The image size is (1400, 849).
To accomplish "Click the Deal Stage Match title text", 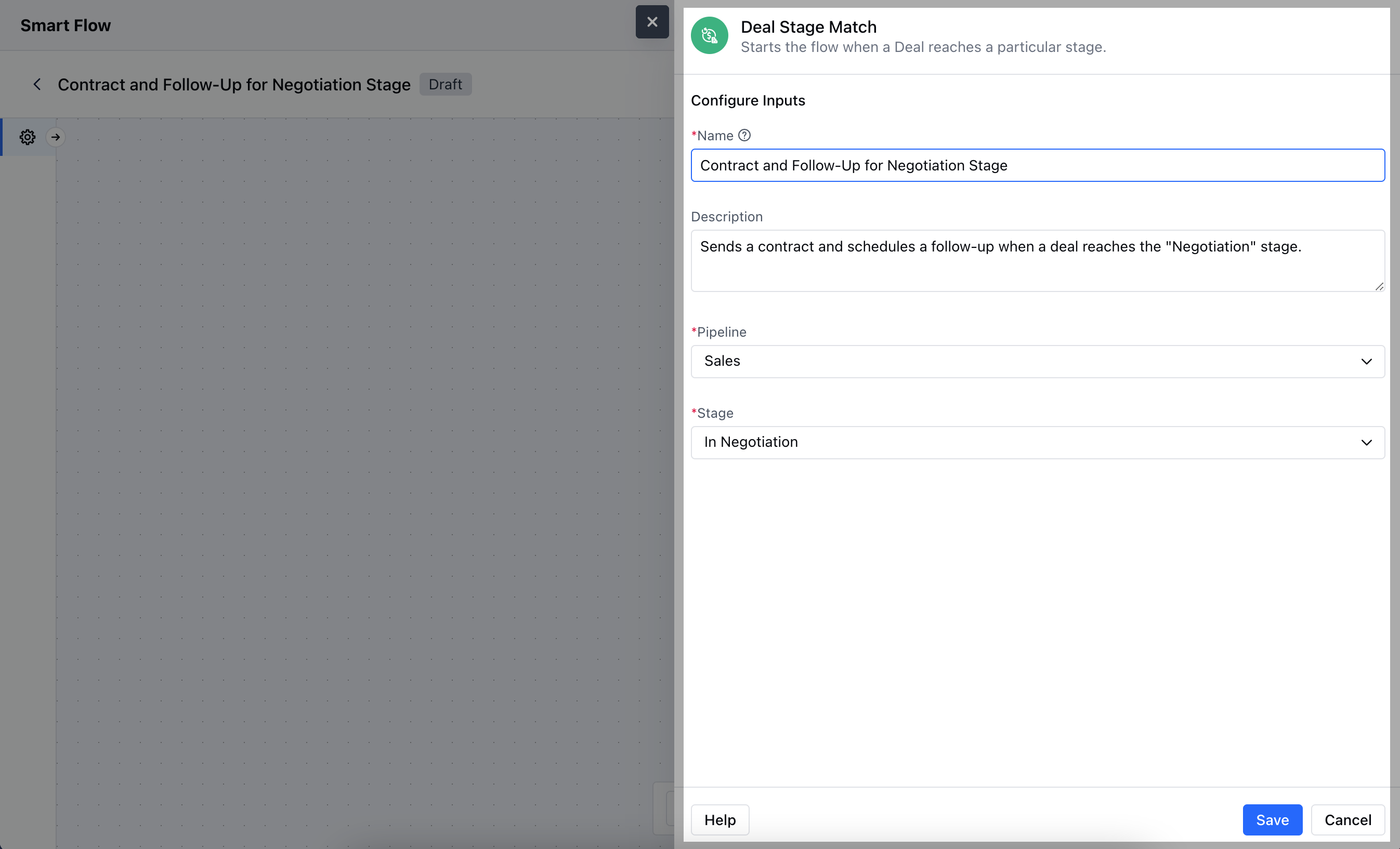I will coord(808,26).
